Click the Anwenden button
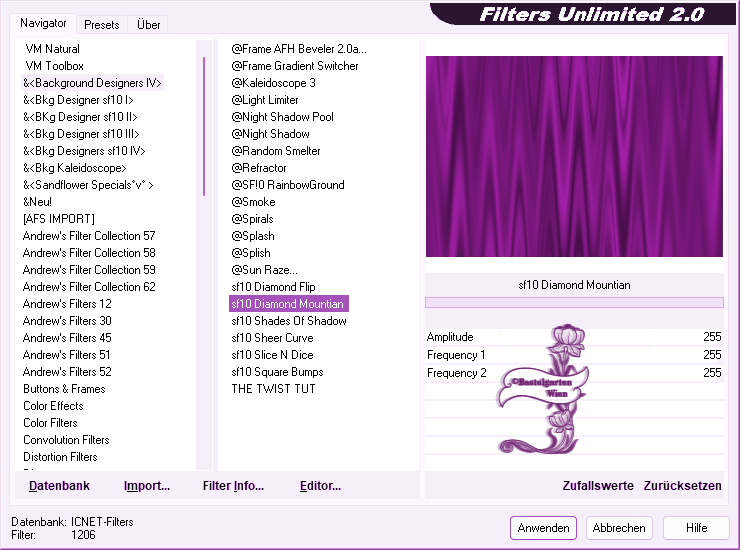Viewport: 740px width, 550px height. coord(543,528)
